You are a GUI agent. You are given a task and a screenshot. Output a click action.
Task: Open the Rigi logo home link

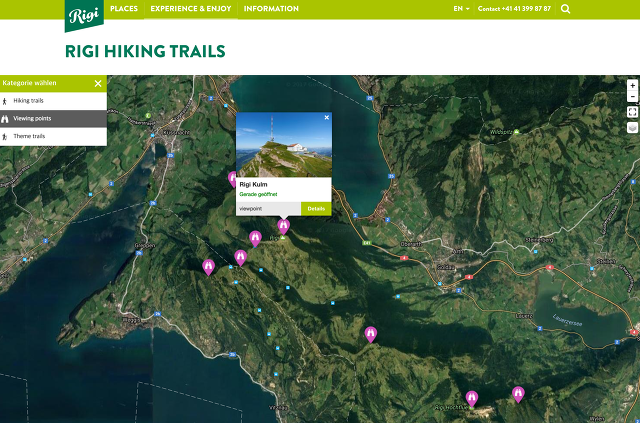[x=84, y=15]
